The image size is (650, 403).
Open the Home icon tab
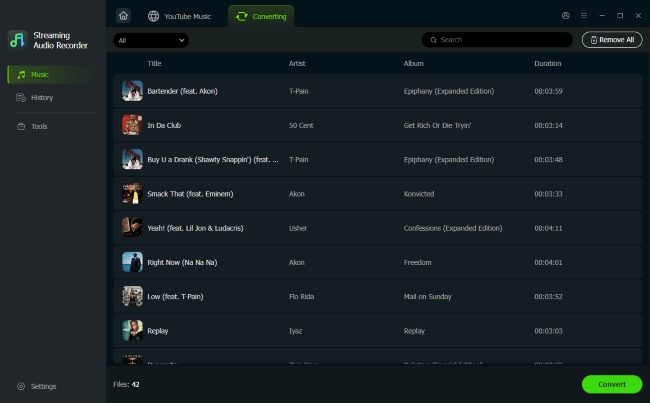[x=124, y=16]
